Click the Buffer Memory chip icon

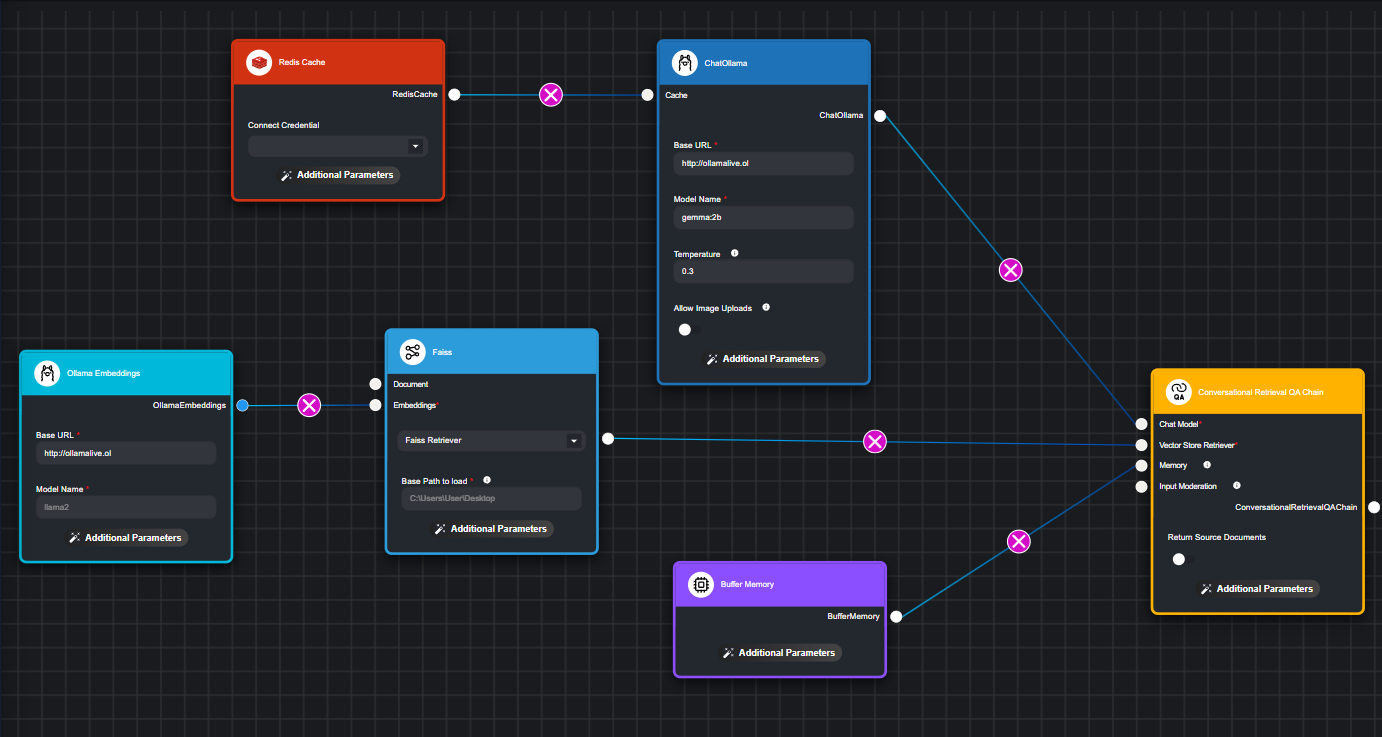click(701, 584)
